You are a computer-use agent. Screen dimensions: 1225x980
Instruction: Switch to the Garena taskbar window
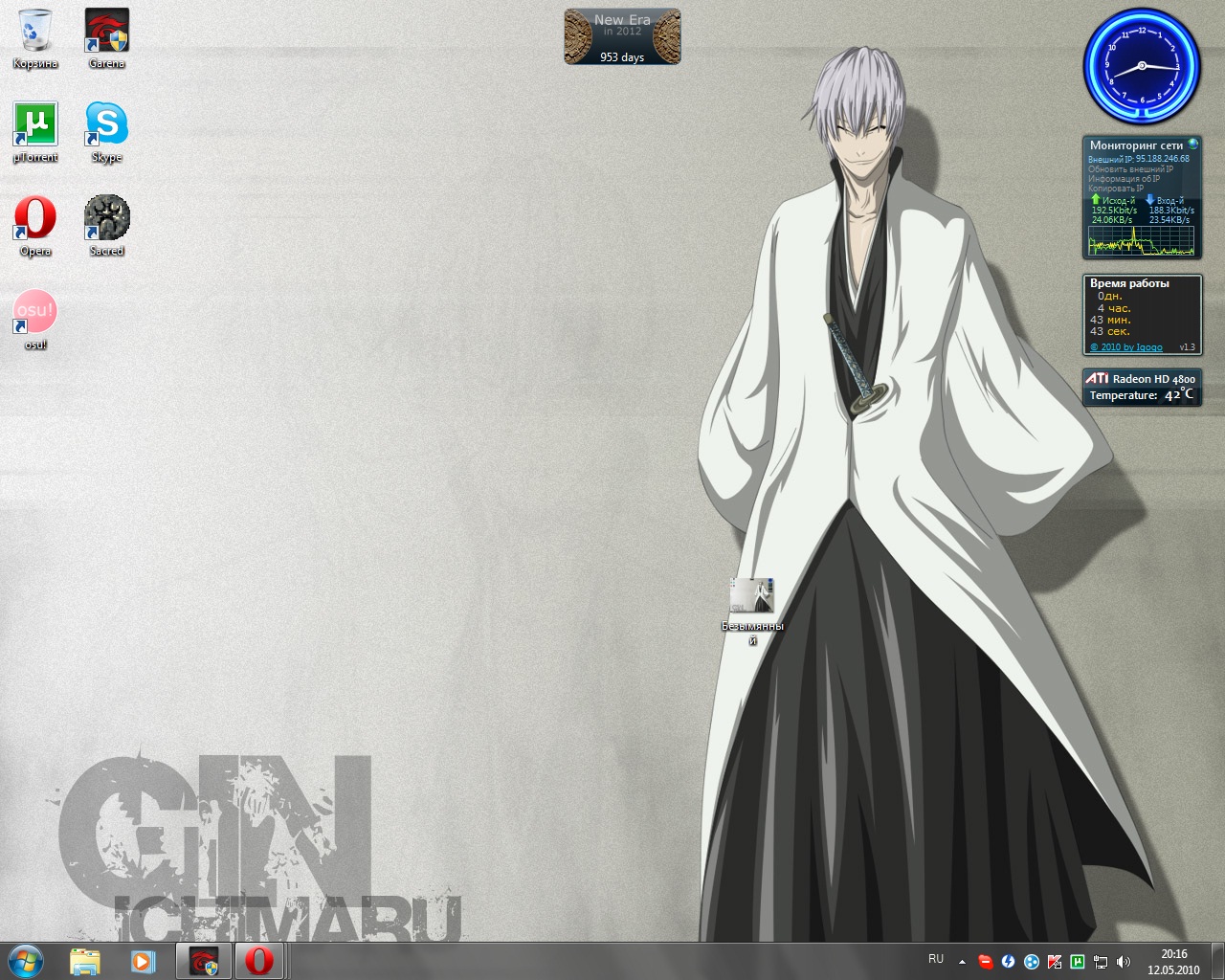tap(203, 961)
